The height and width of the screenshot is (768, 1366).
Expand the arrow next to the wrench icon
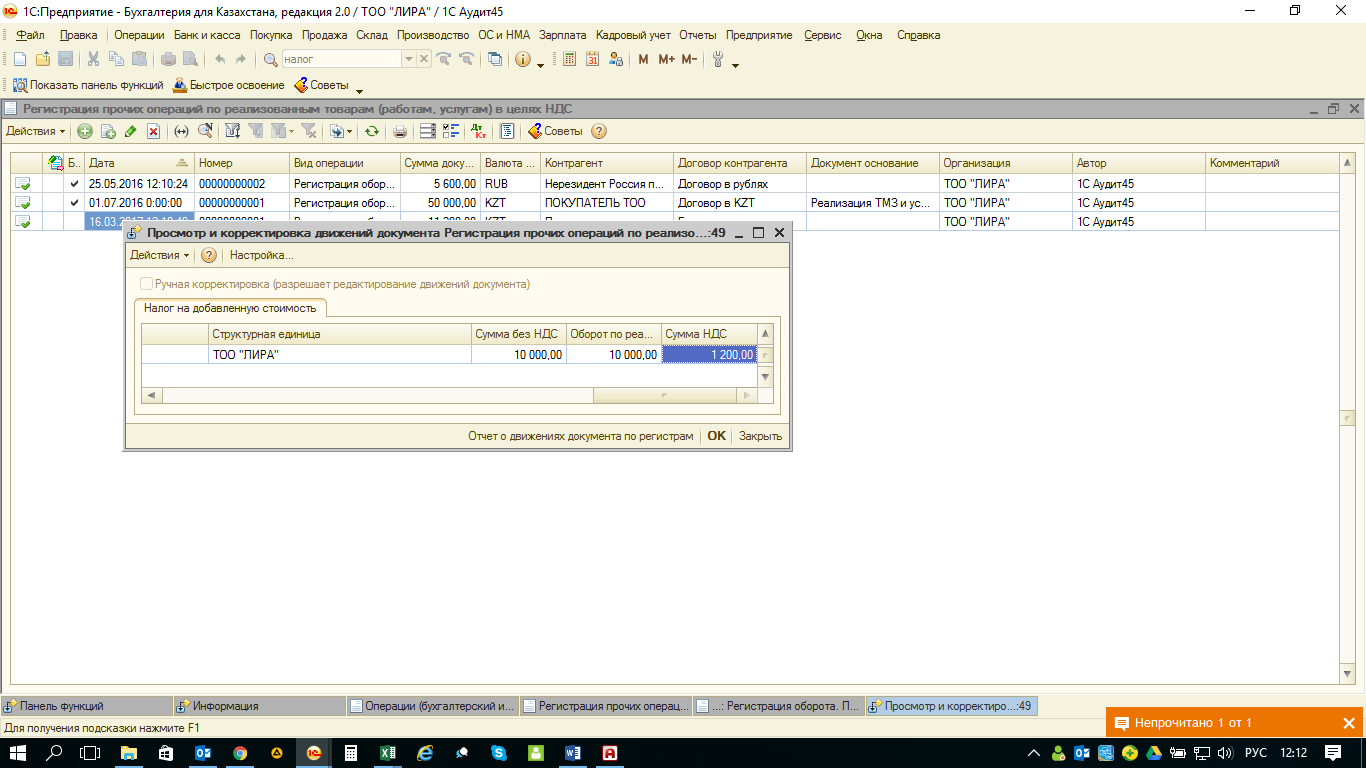pyautogui.click(x=735, y=64)
